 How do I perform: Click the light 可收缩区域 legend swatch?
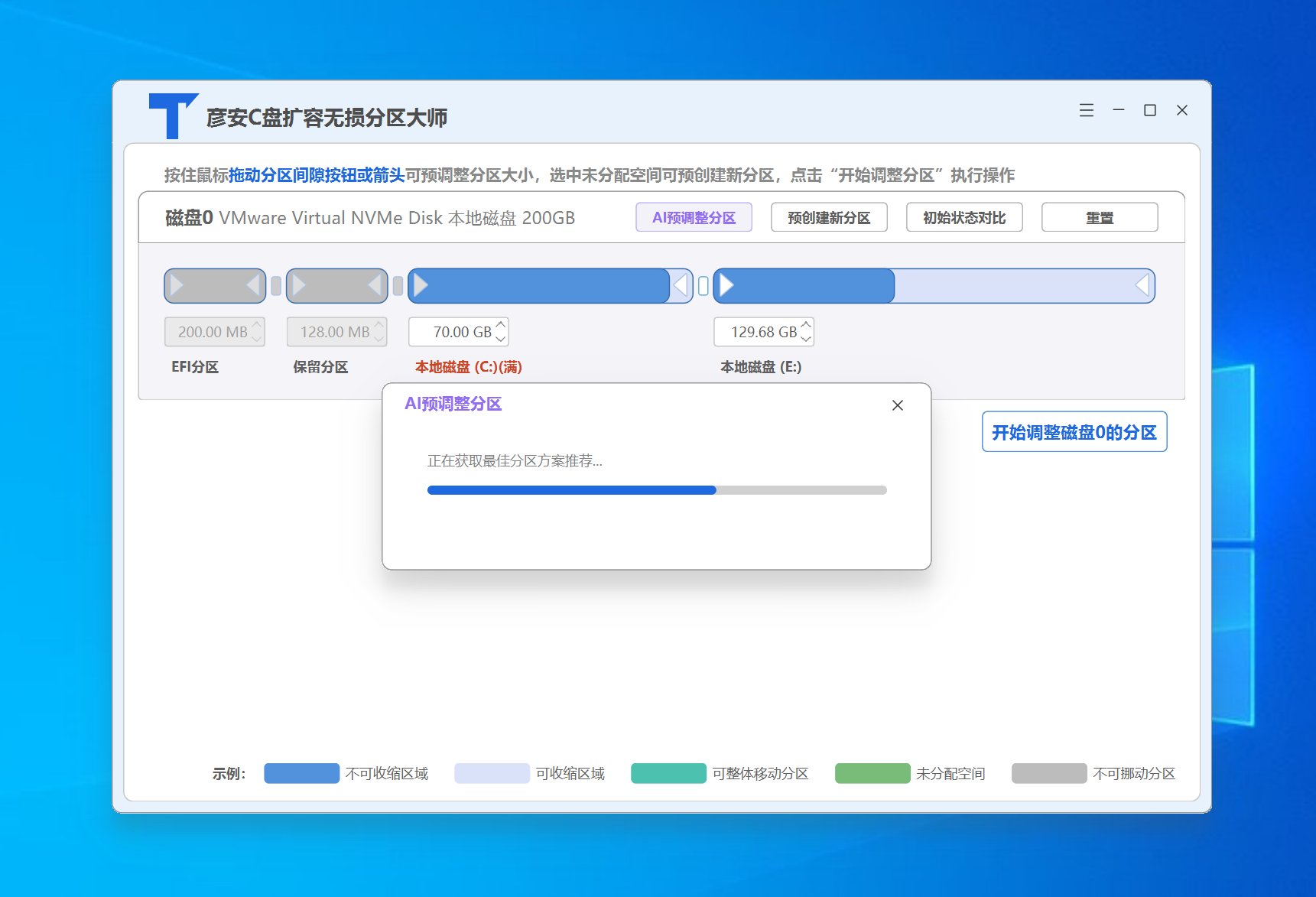click(x=492, y=773)
